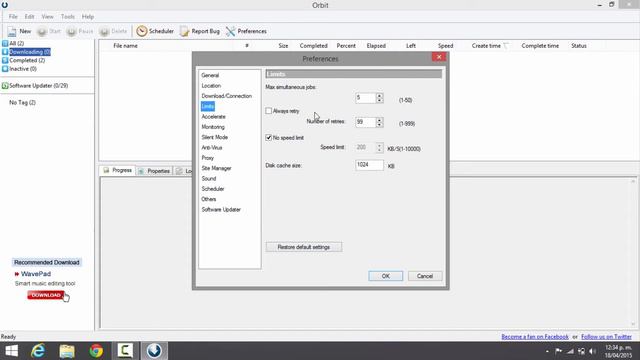Select Monitoring in Preferences list
The height and width of the screenshot is (360, 640).
[213, 127]
